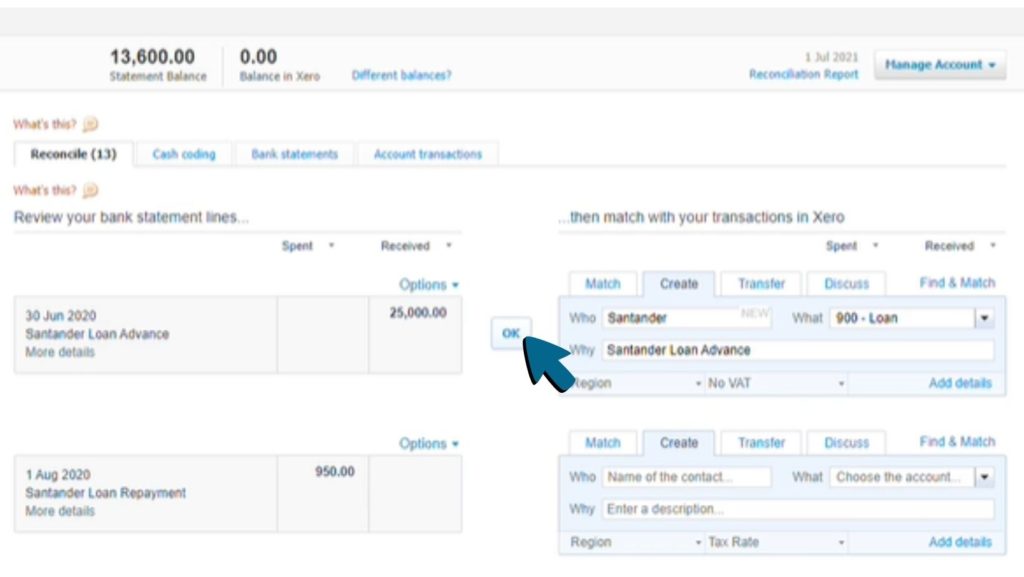Click the Different balances? link
The height and width of the screenshot is (577, 1024).
coord(401,75)
